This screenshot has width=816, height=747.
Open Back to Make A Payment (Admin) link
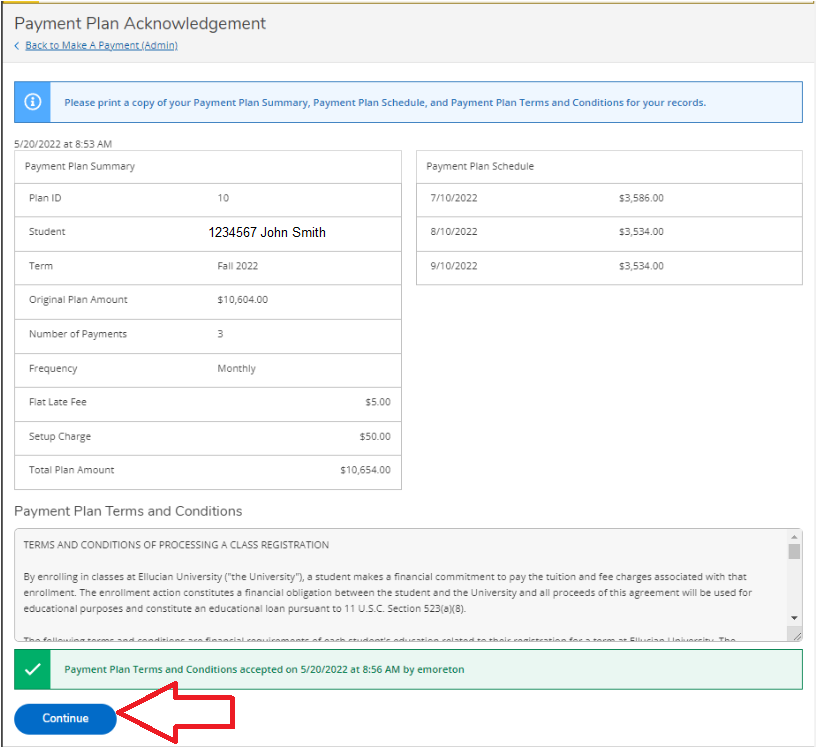(x=101, y=45)
